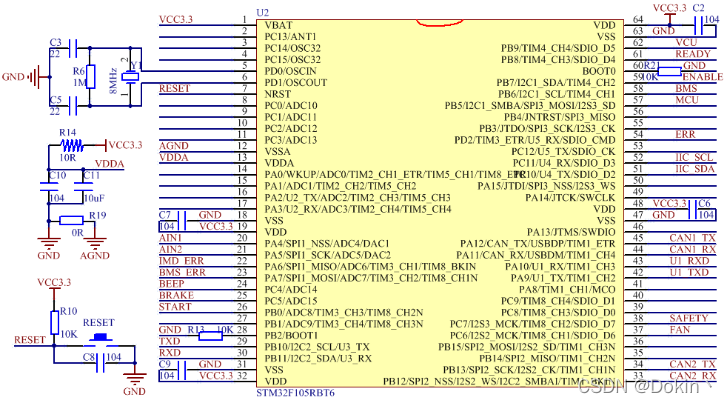The image size is (727, 403).
Task: Click the PA13/JTMS/SWDIO pin label
Action: (571, 232)
